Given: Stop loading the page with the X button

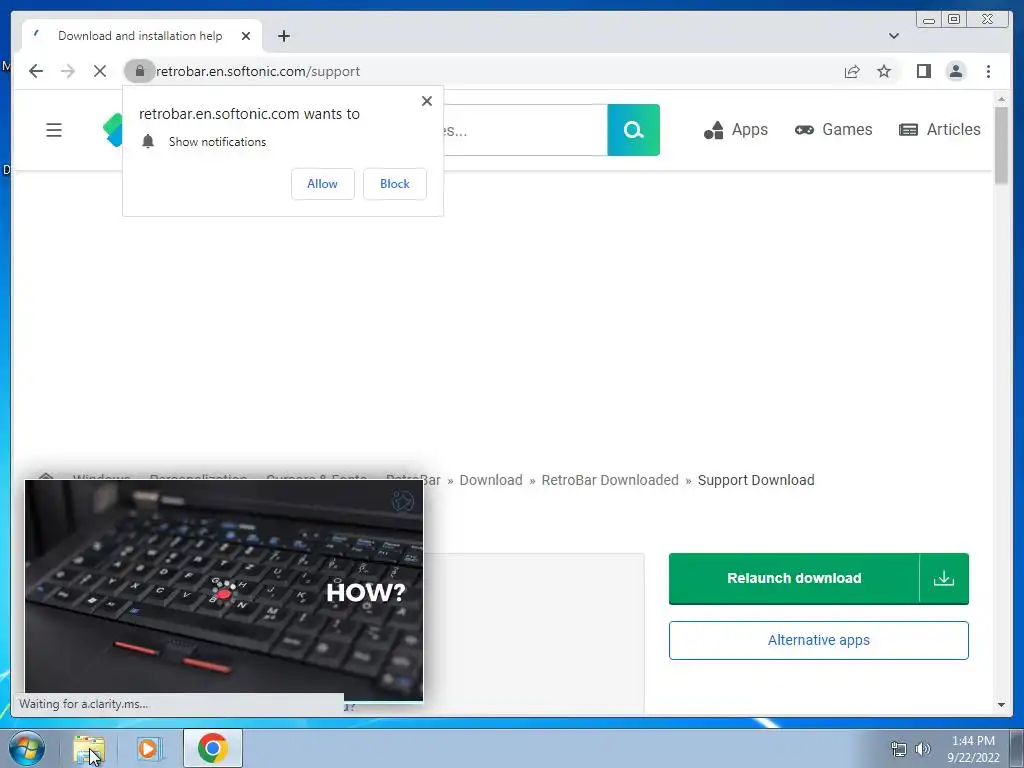Looking at the screenshot, I should [100, 71].
